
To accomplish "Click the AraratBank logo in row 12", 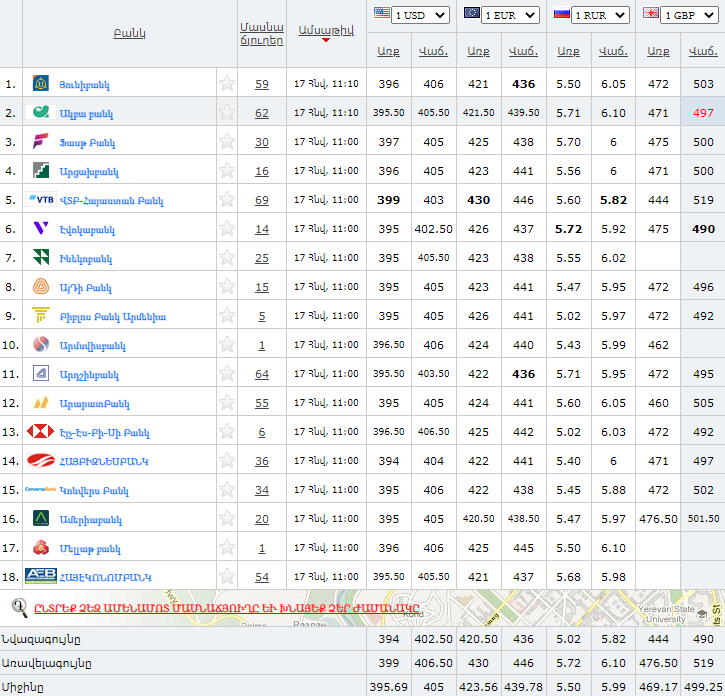I will pyautogui.click(x=41, y=402).
